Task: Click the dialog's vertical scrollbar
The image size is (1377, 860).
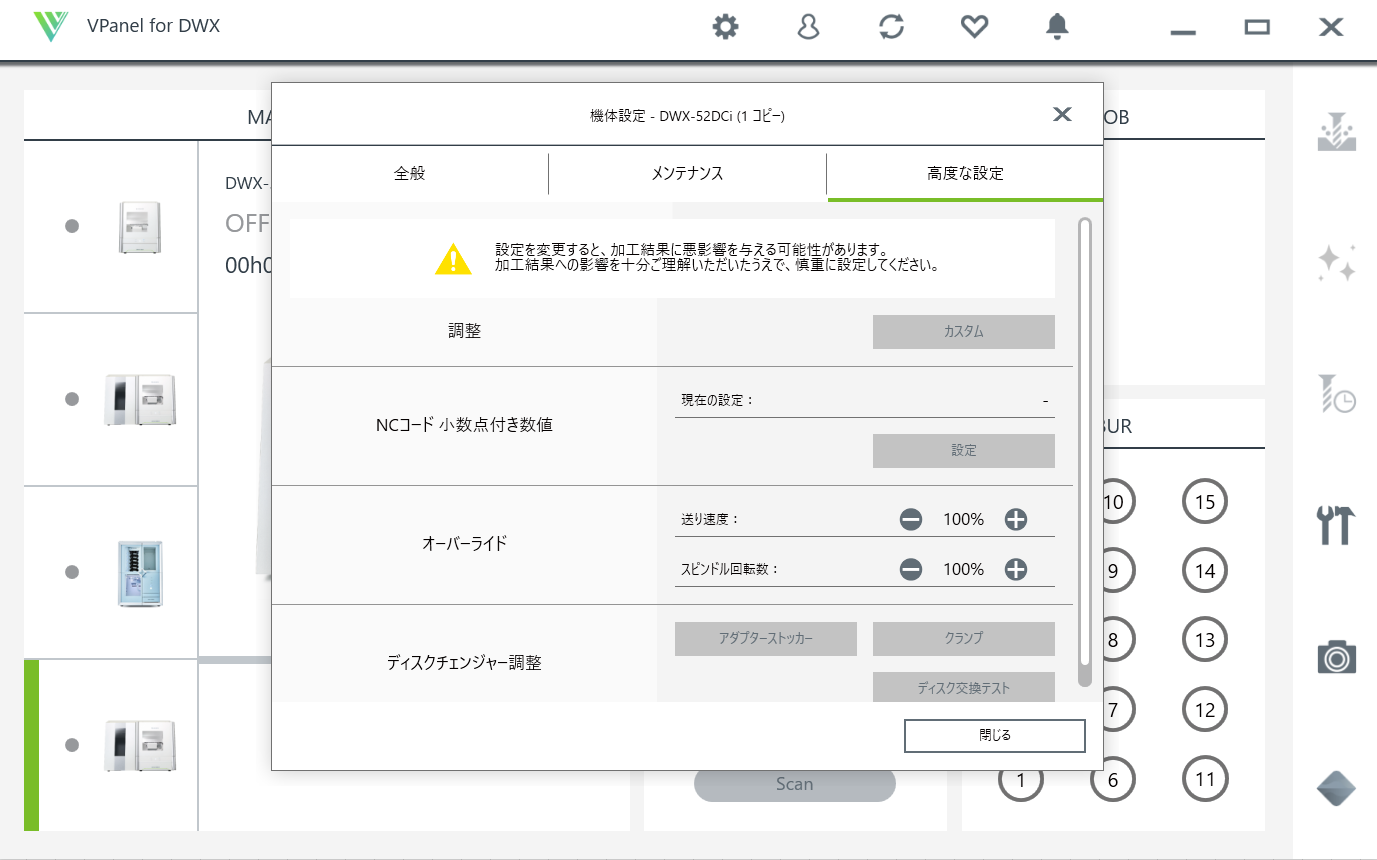Action: click(1085, 452)
